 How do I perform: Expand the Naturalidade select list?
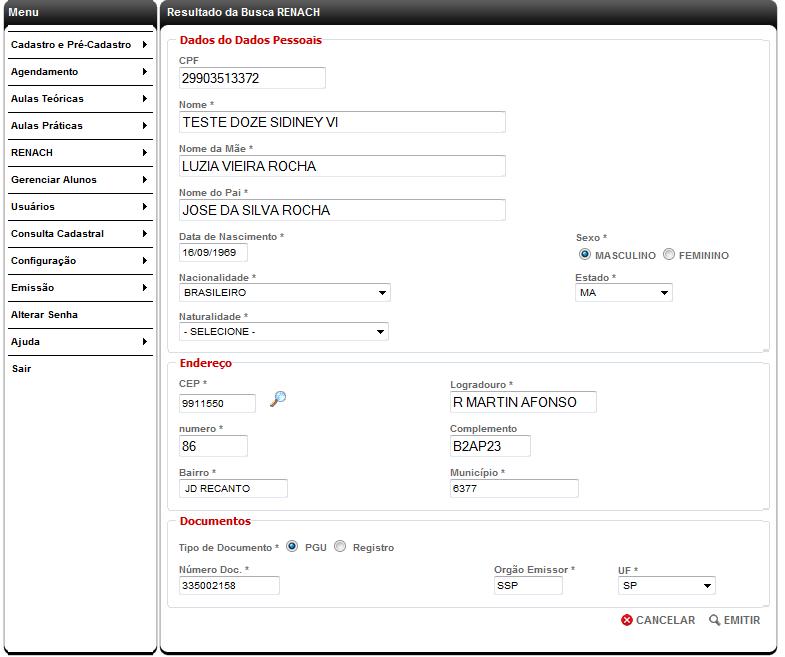coord(284,332)
